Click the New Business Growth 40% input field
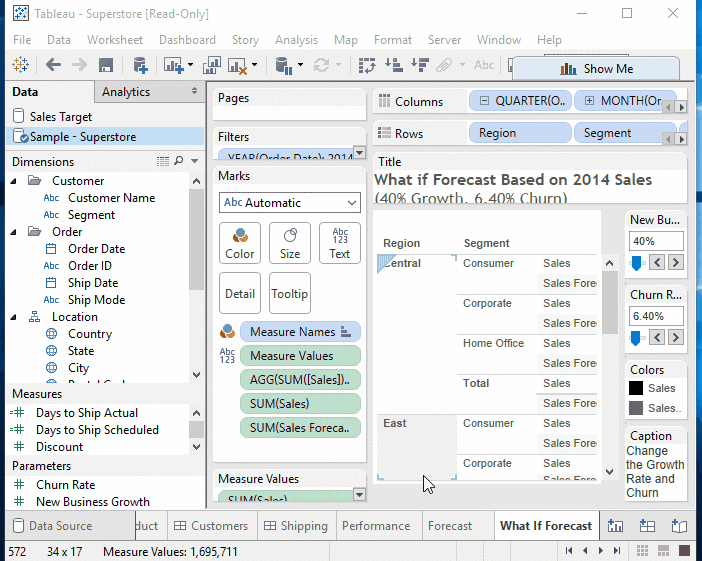 656,241
